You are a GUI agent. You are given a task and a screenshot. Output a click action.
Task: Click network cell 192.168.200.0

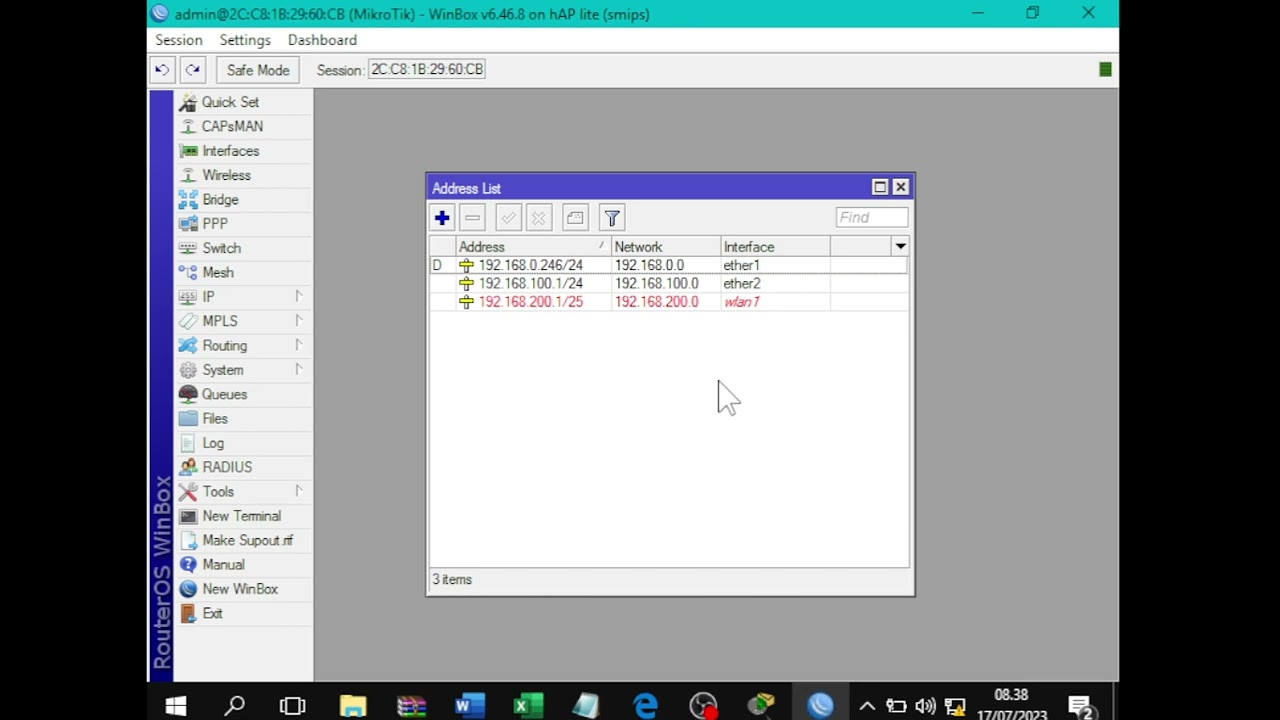pyautogui.click(x=656, y=302)
